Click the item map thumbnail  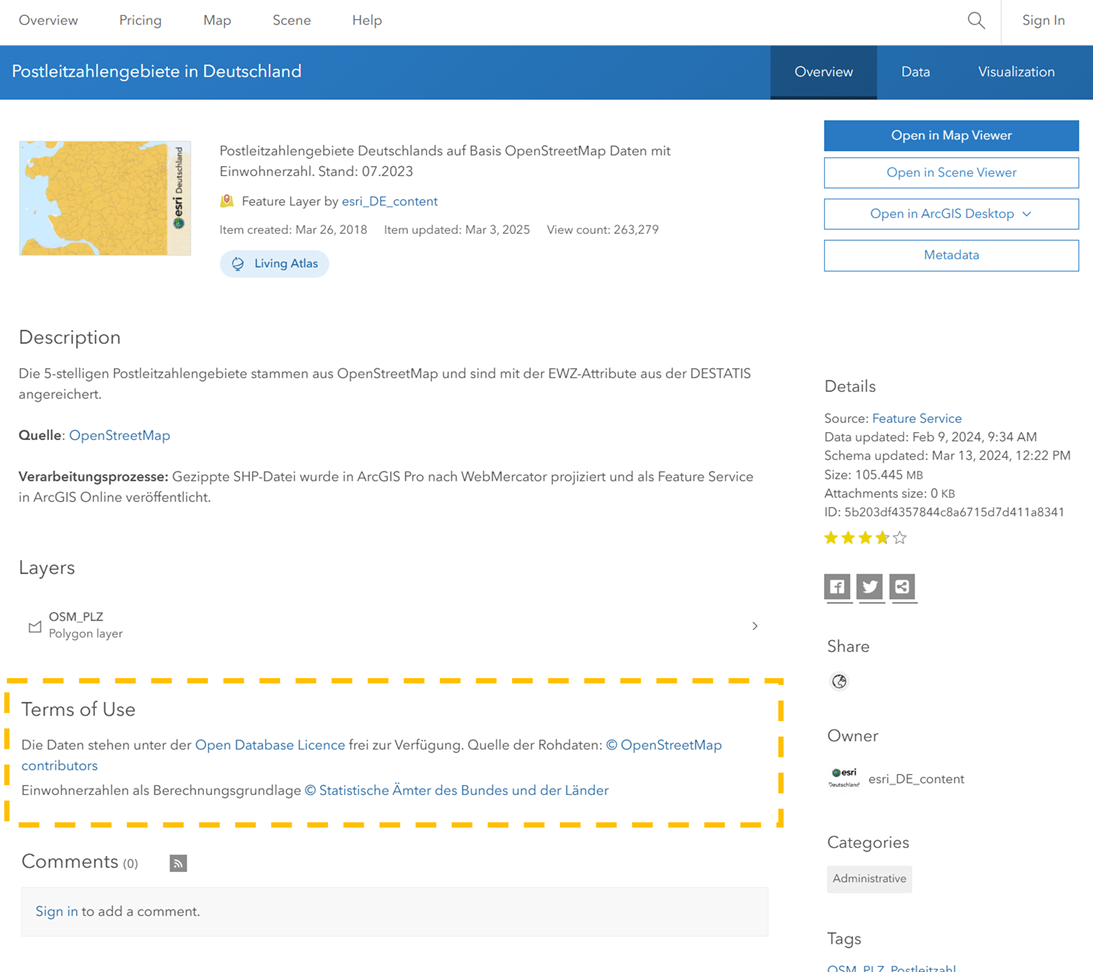105,198
